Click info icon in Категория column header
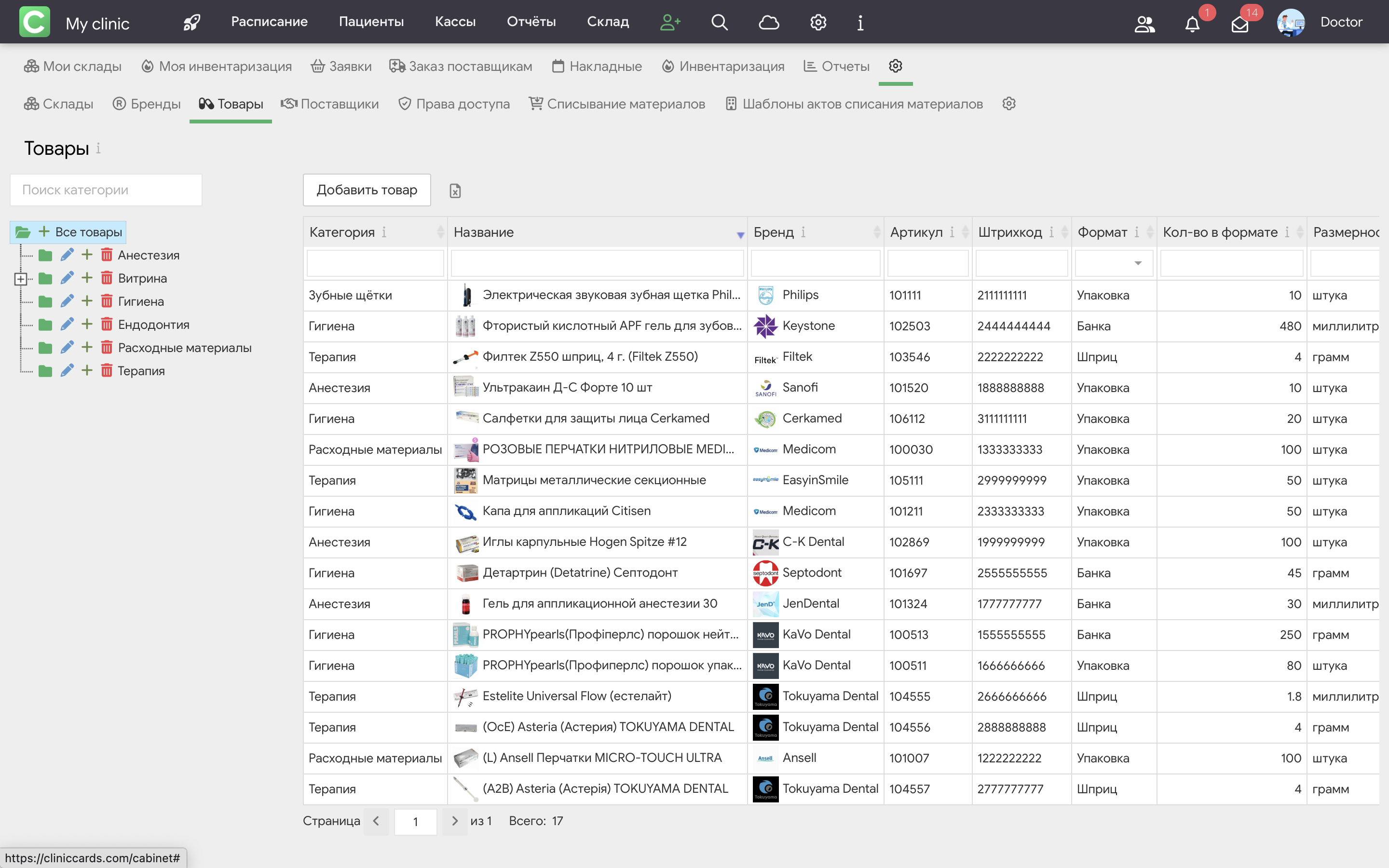This screenshot has width=1389, height=868. click(384, 232)
